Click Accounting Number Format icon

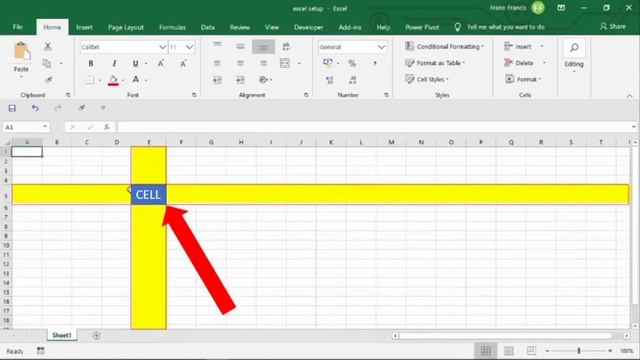pos(328,63)
